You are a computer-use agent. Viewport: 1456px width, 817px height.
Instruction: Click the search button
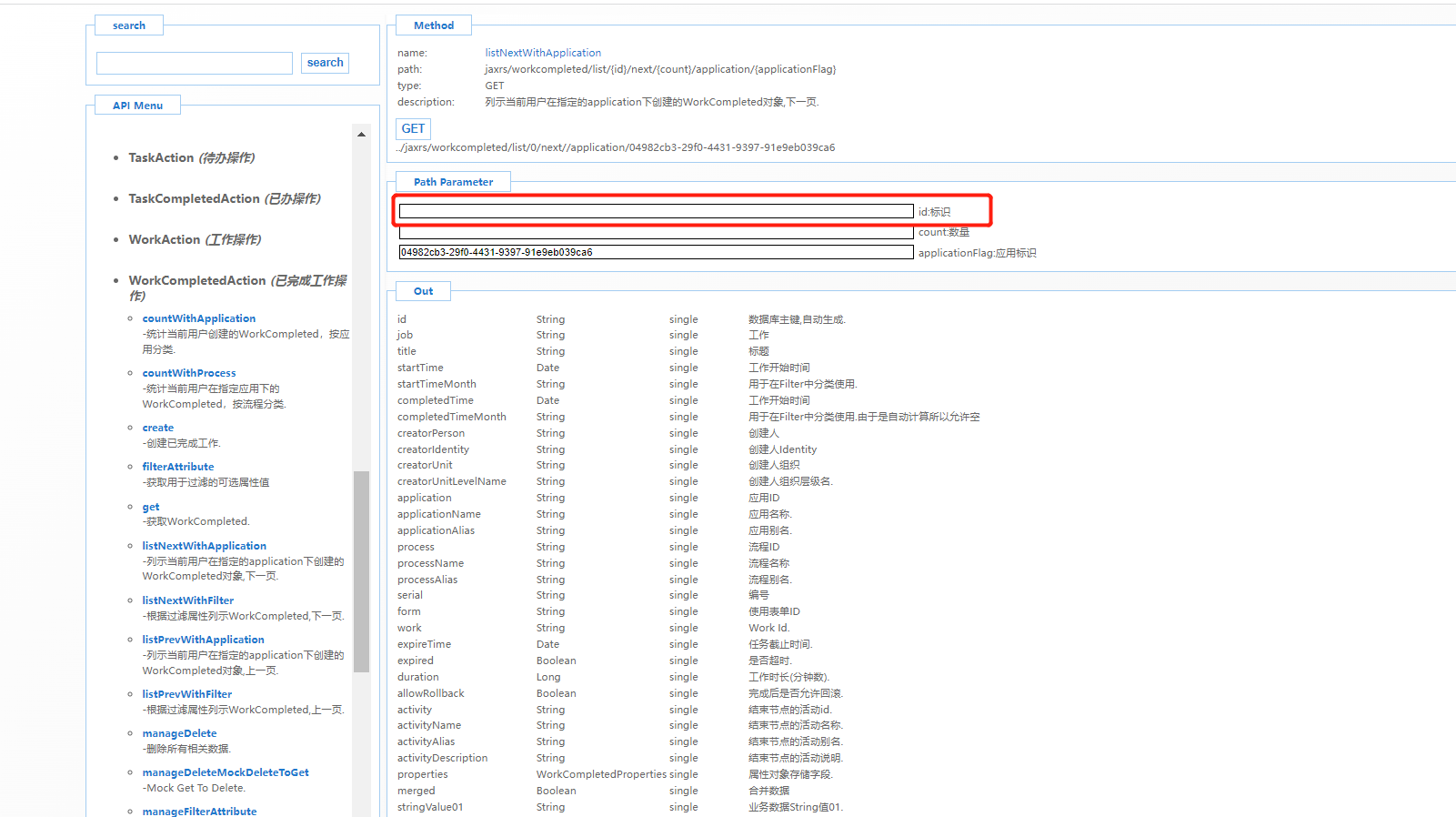tap(325, 63)
